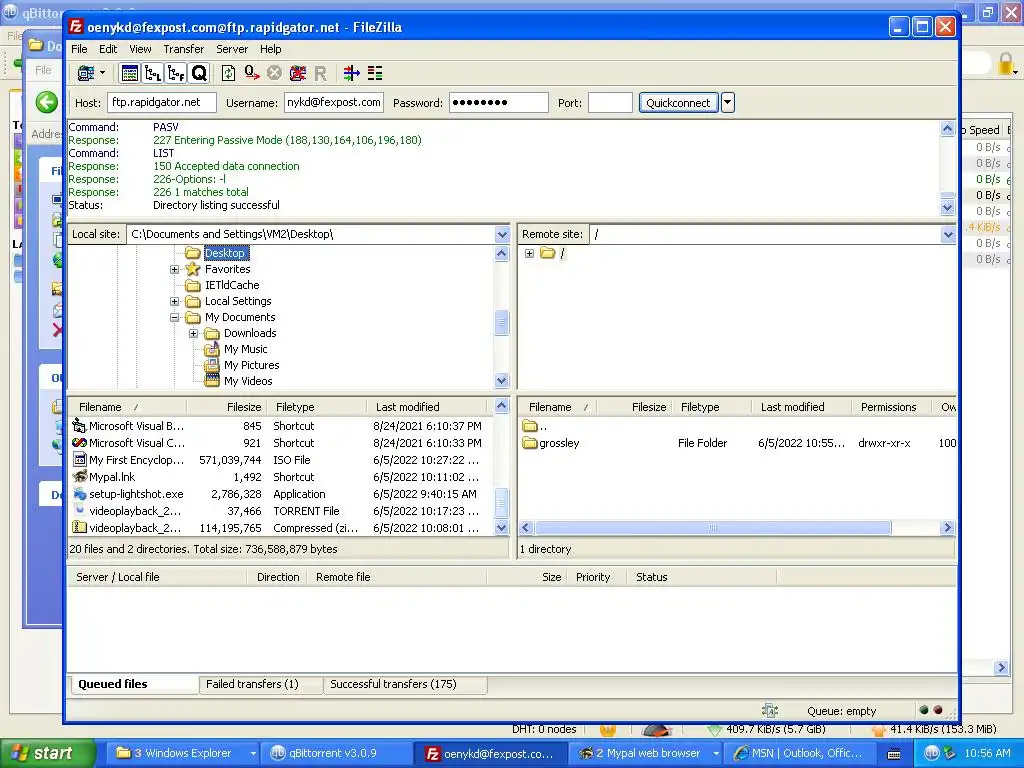Open the Local site path dropdown
Image resolution: width=1024 pixels, height=768 pixels.
click(x=502, y=234)
